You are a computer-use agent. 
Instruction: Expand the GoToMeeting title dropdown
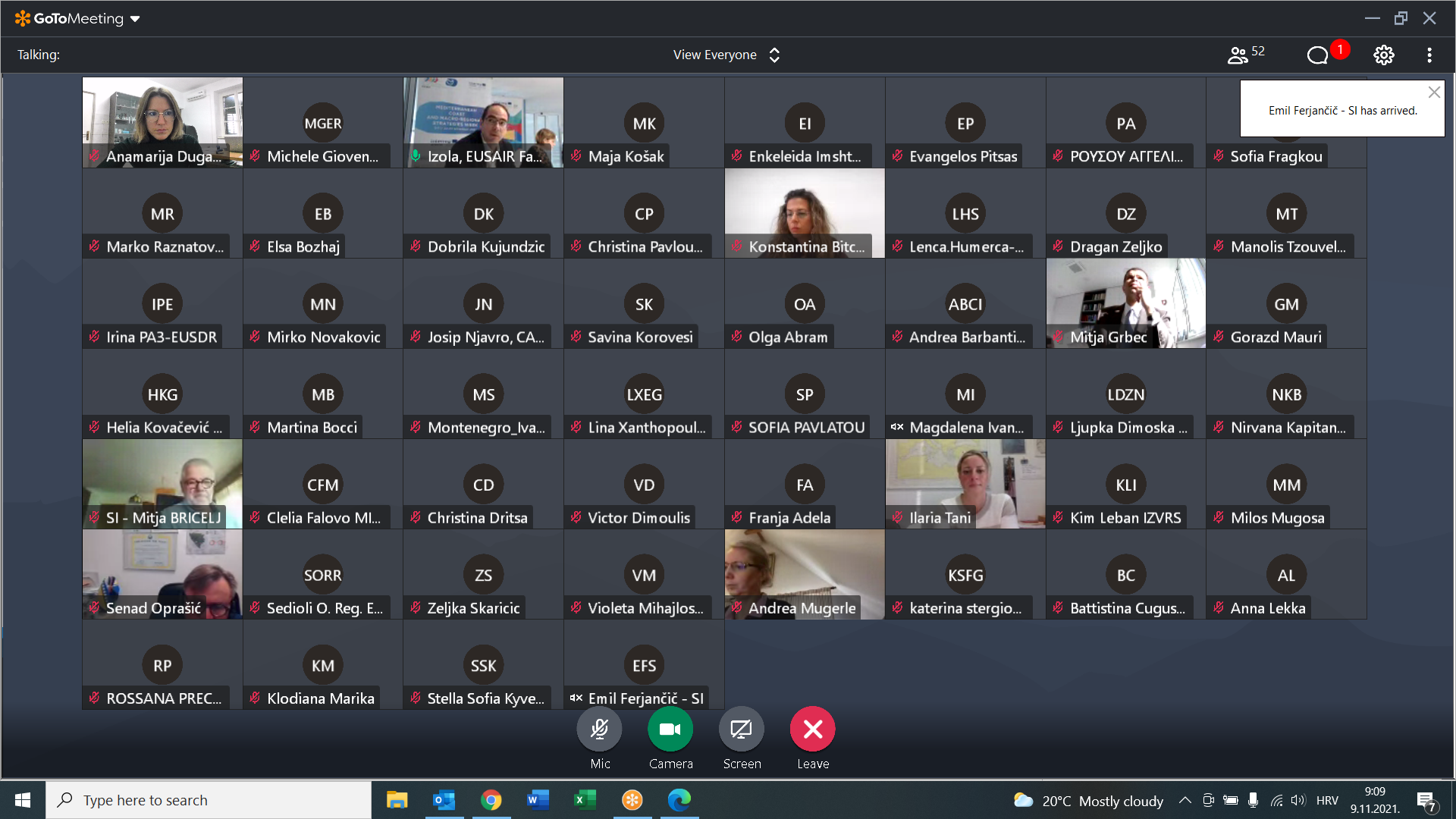click(135, 19)
